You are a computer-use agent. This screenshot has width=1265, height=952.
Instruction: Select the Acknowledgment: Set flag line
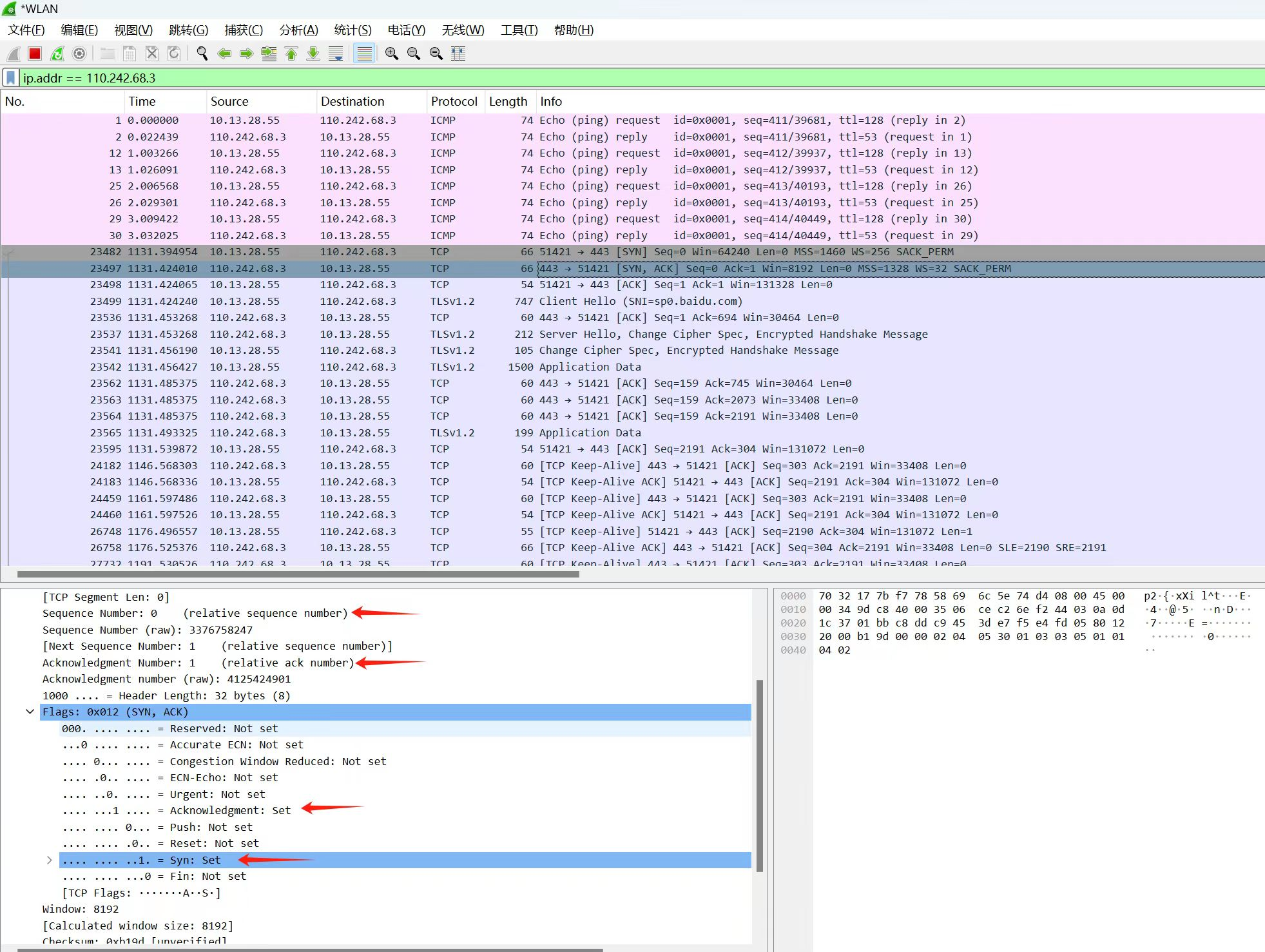pos(230,810)
